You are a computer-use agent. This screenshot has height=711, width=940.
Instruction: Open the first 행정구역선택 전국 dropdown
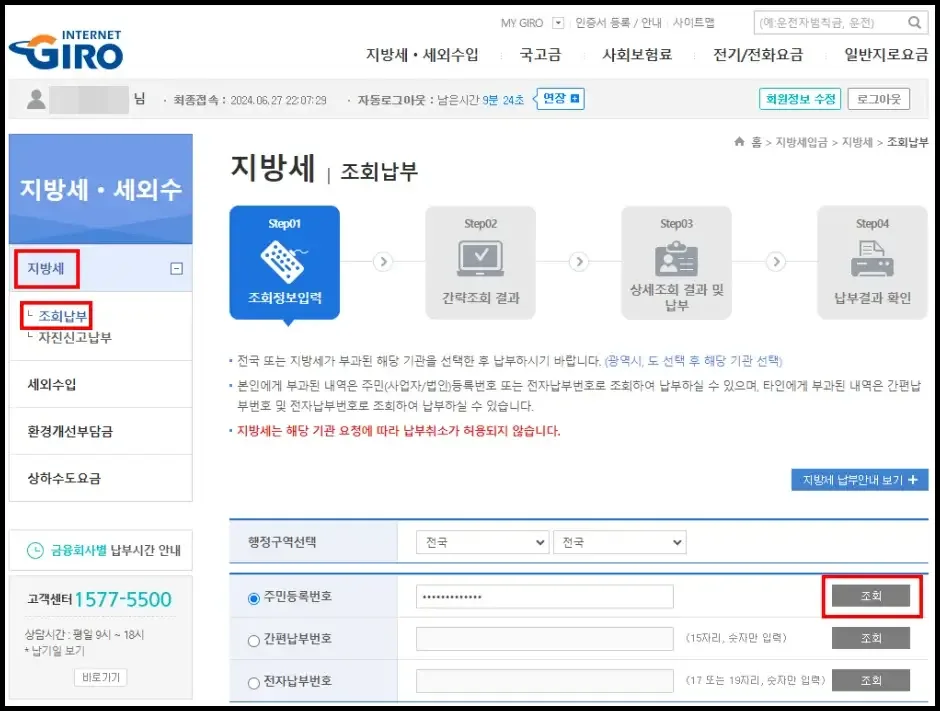[483, 542]
